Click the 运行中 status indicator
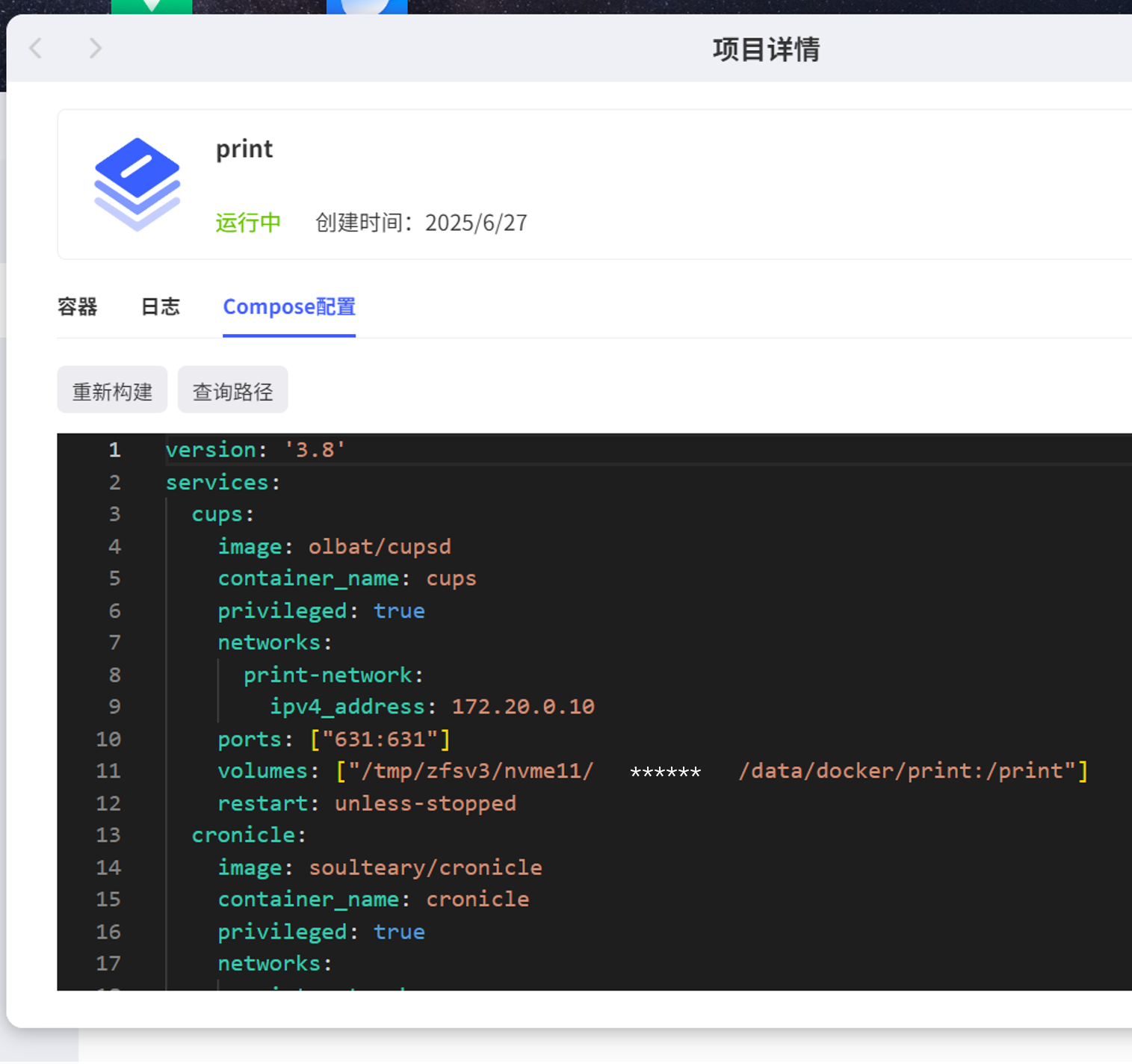 [247, 222]
